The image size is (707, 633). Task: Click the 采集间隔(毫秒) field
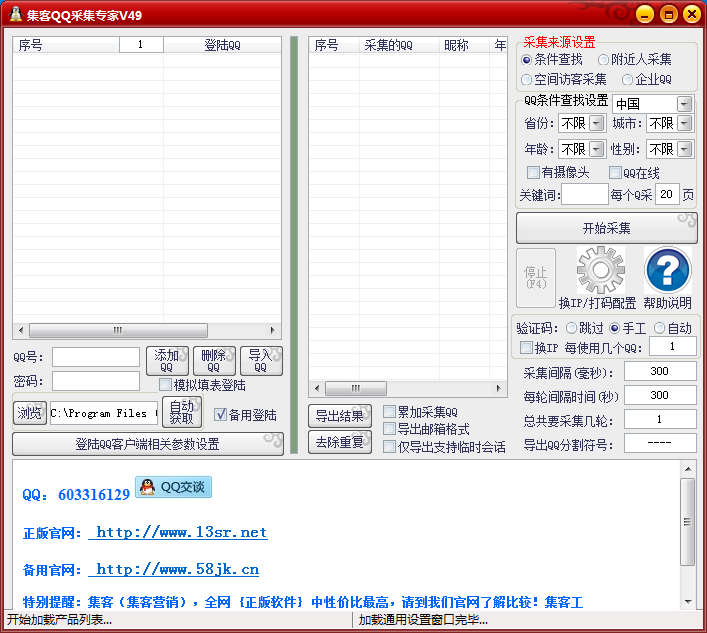tap(660, 371)
